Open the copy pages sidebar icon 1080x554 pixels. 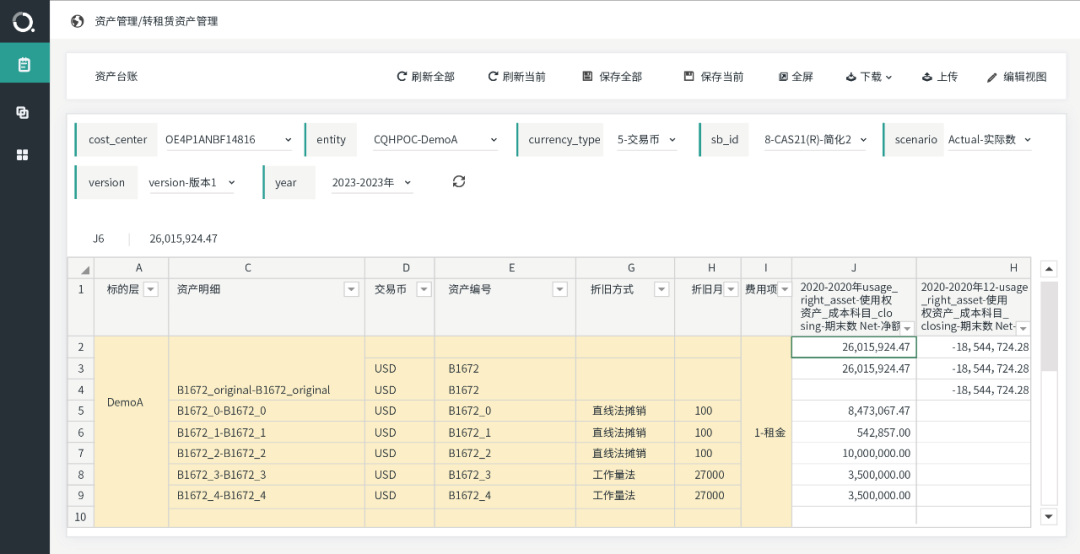pos(23,113)
